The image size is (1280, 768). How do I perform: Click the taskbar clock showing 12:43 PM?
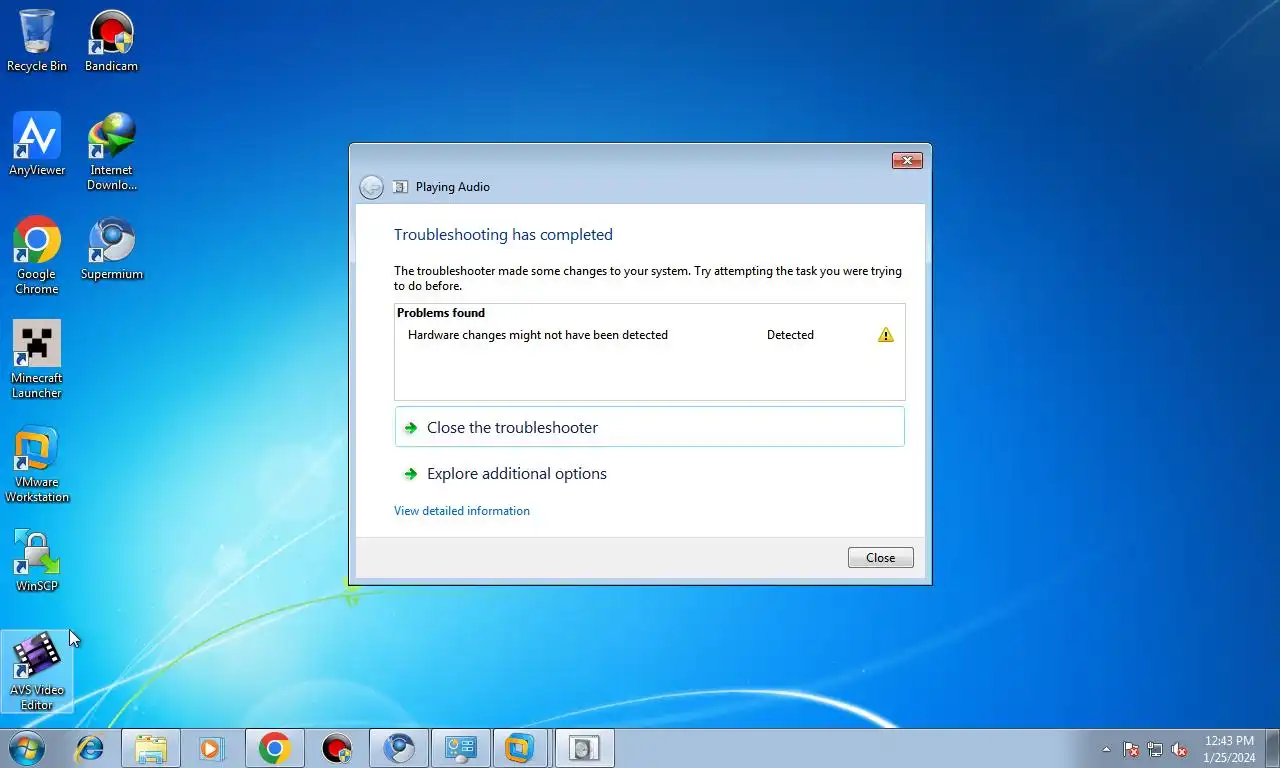(1229, 741)
